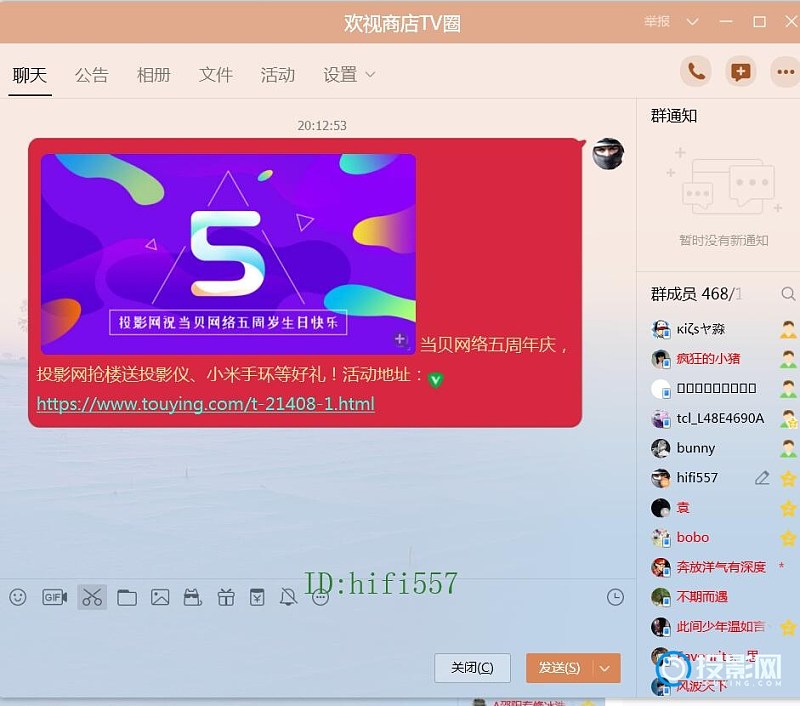This screenshot has height=706, width=800.
Task: Open the 相册 tab
Action: (x=154, y=75)
